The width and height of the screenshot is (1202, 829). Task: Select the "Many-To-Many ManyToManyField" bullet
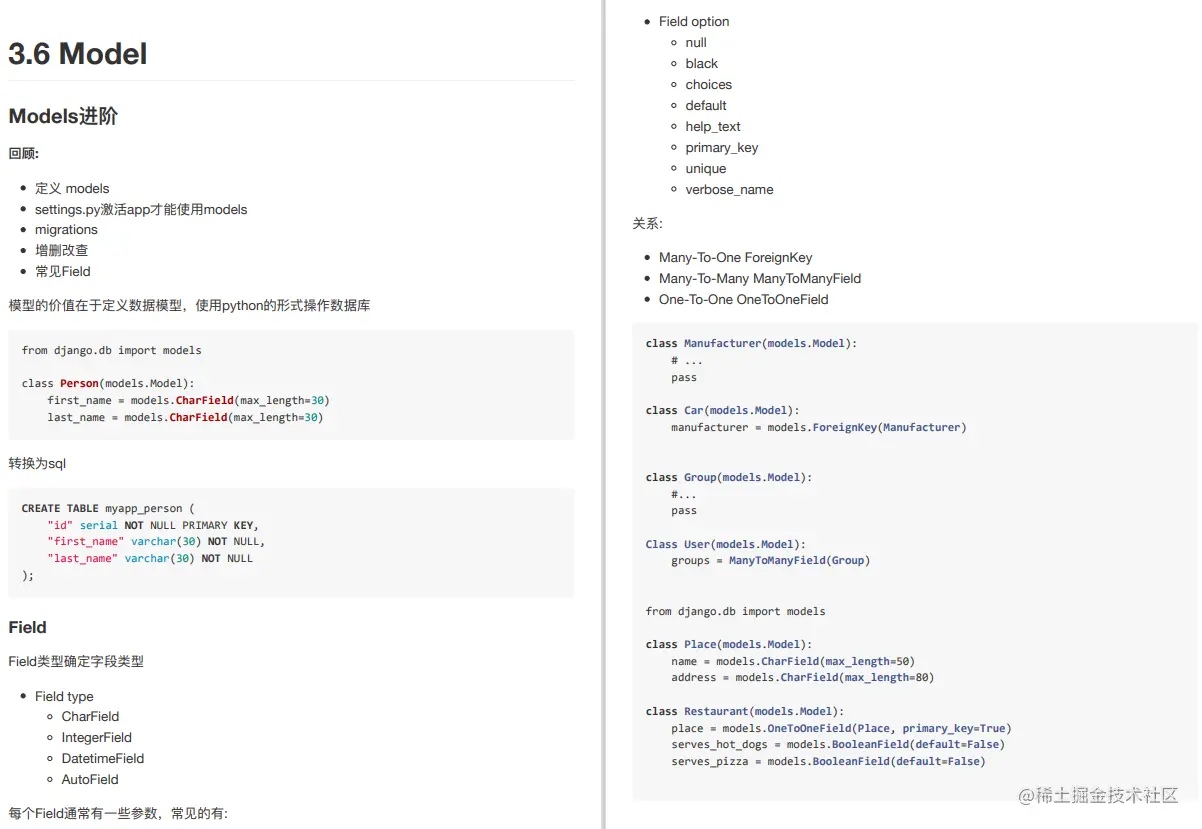tap(760, 278)
